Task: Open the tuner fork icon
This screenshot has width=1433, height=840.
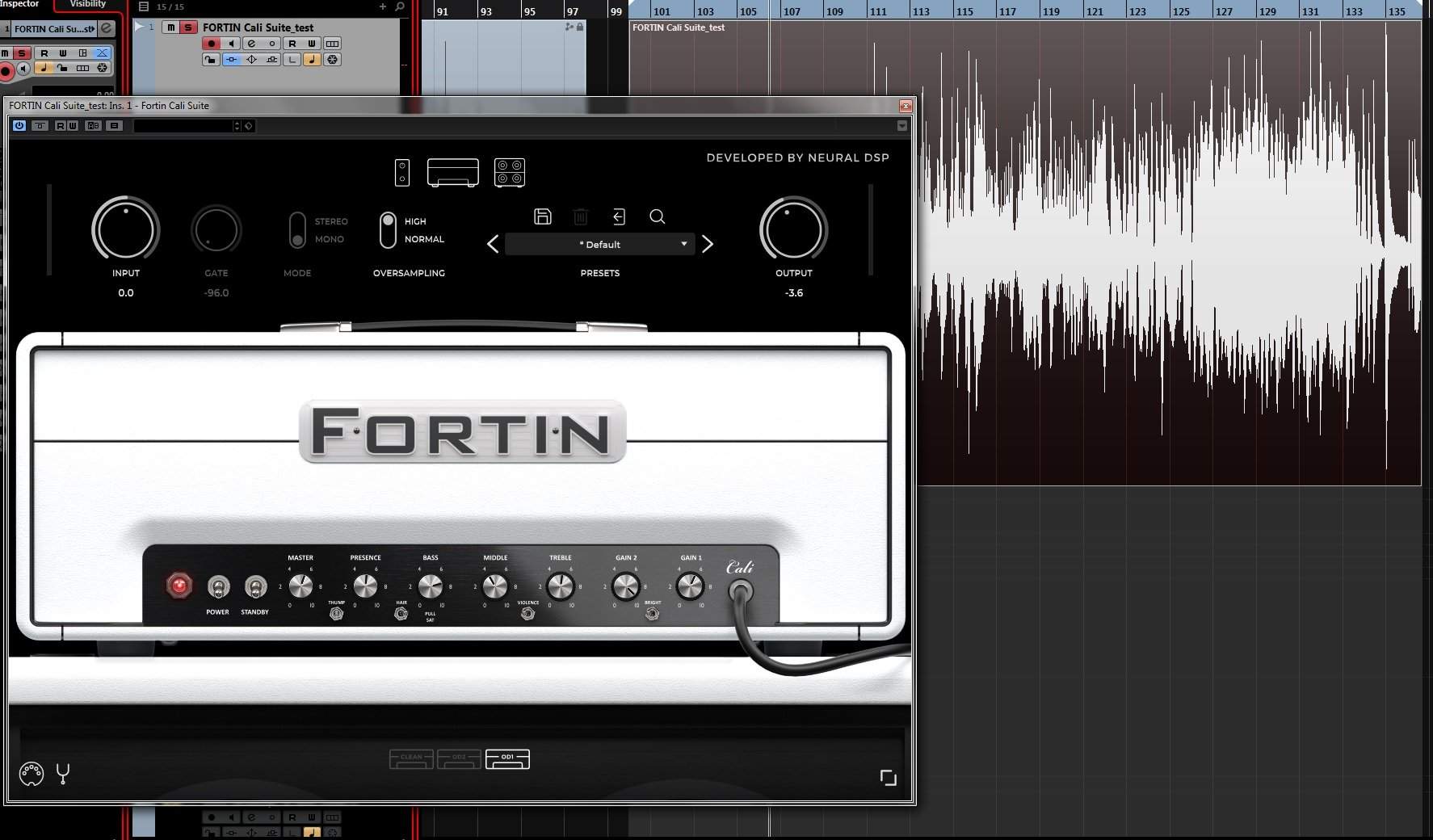Action: [x=63, y=774]
